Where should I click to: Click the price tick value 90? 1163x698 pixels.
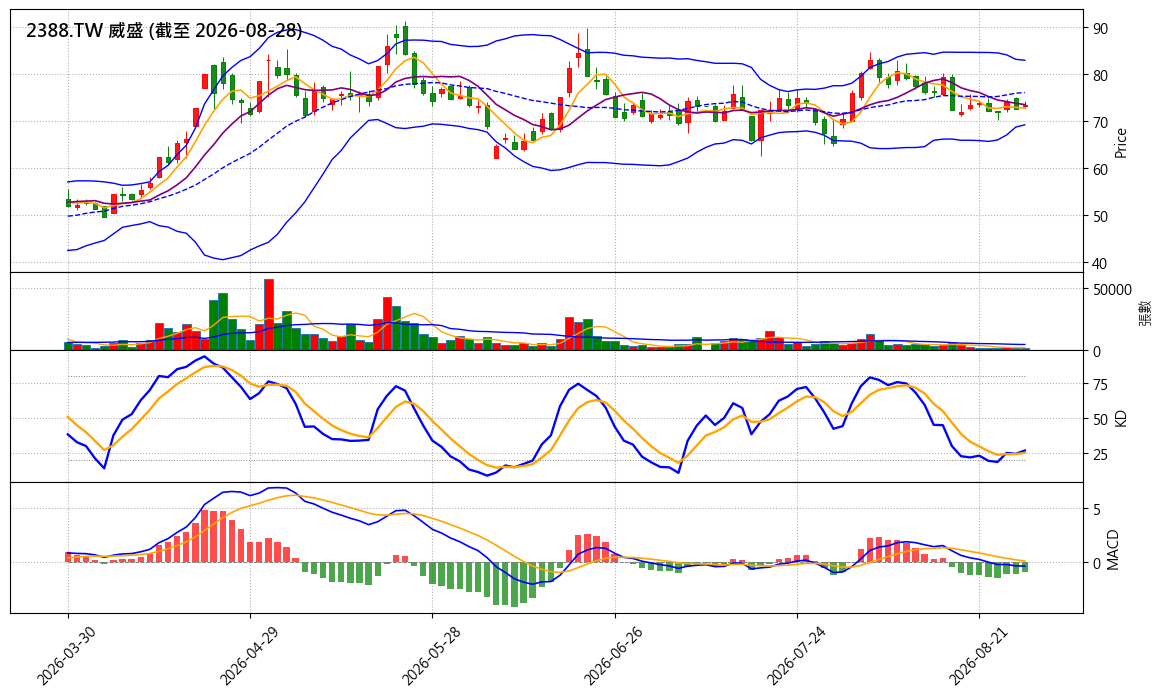[x=1100, y=28]
